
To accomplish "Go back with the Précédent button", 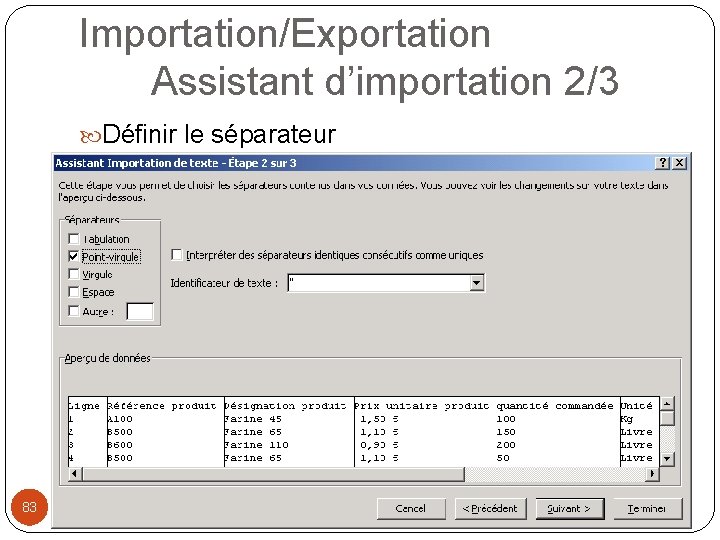I will [x=490, y=509].
